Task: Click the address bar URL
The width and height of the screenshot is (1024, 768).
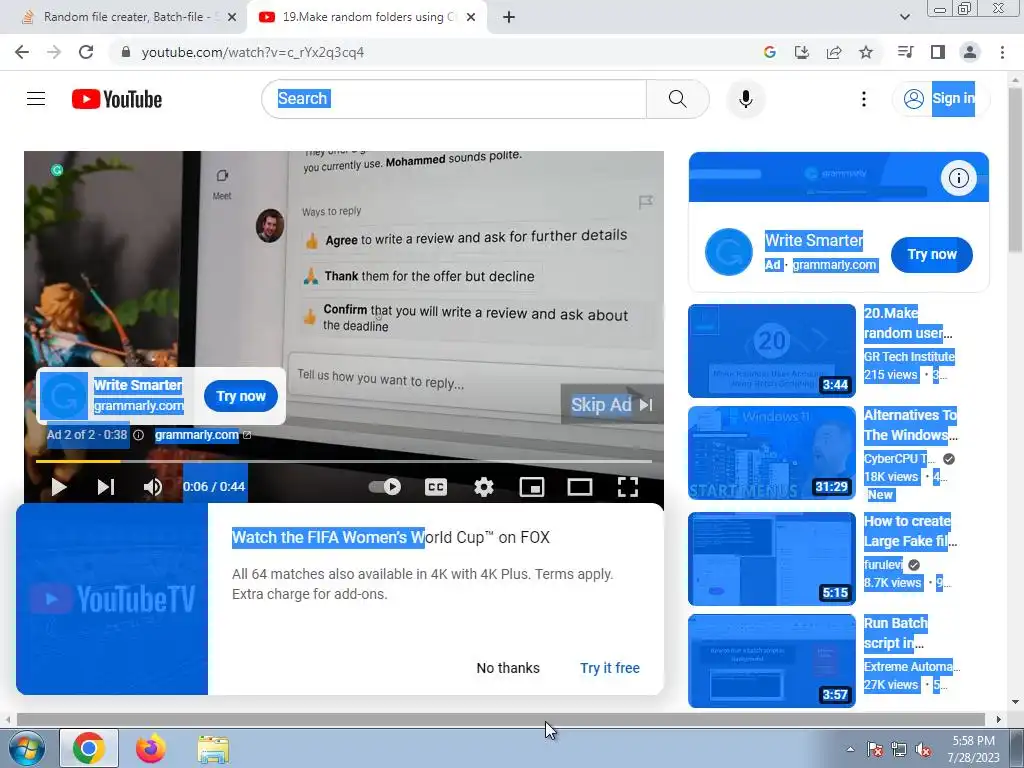Action: pyautogui.click(x=253, y=52)
